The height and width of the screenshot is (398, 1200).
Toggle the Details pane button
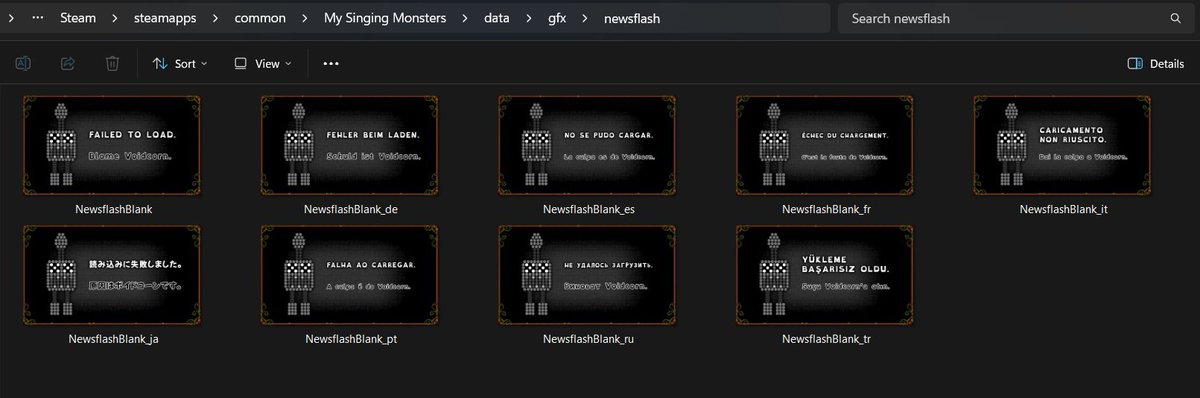pyautogui.click(x=1156, y=63)
